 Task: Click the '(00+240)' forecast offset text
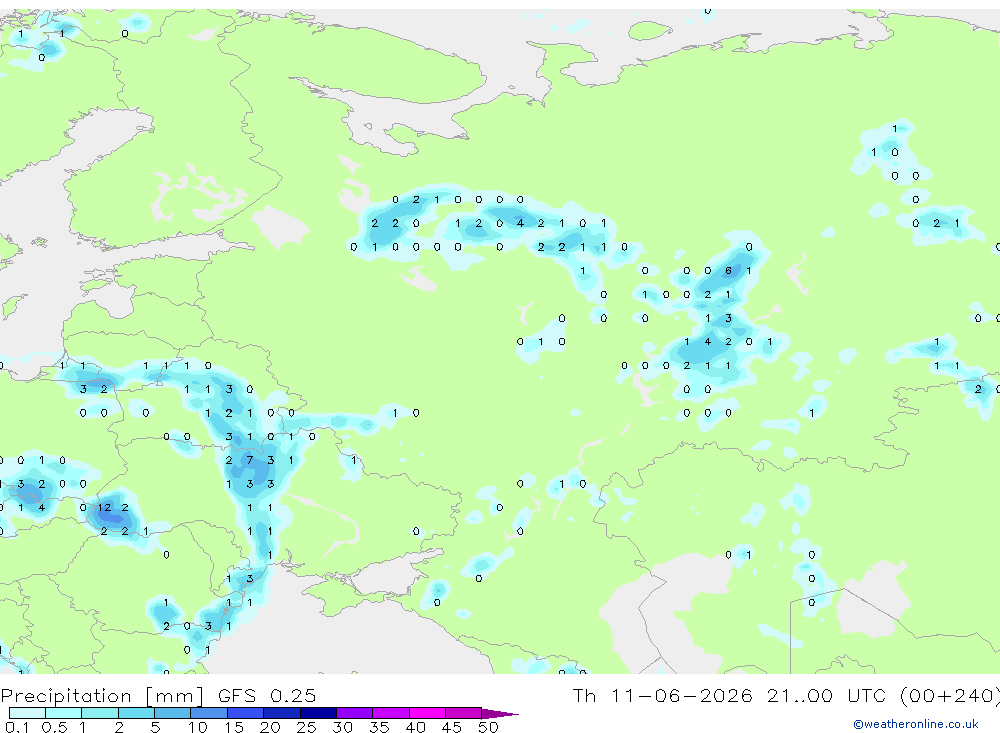click(x=950, y=696)
